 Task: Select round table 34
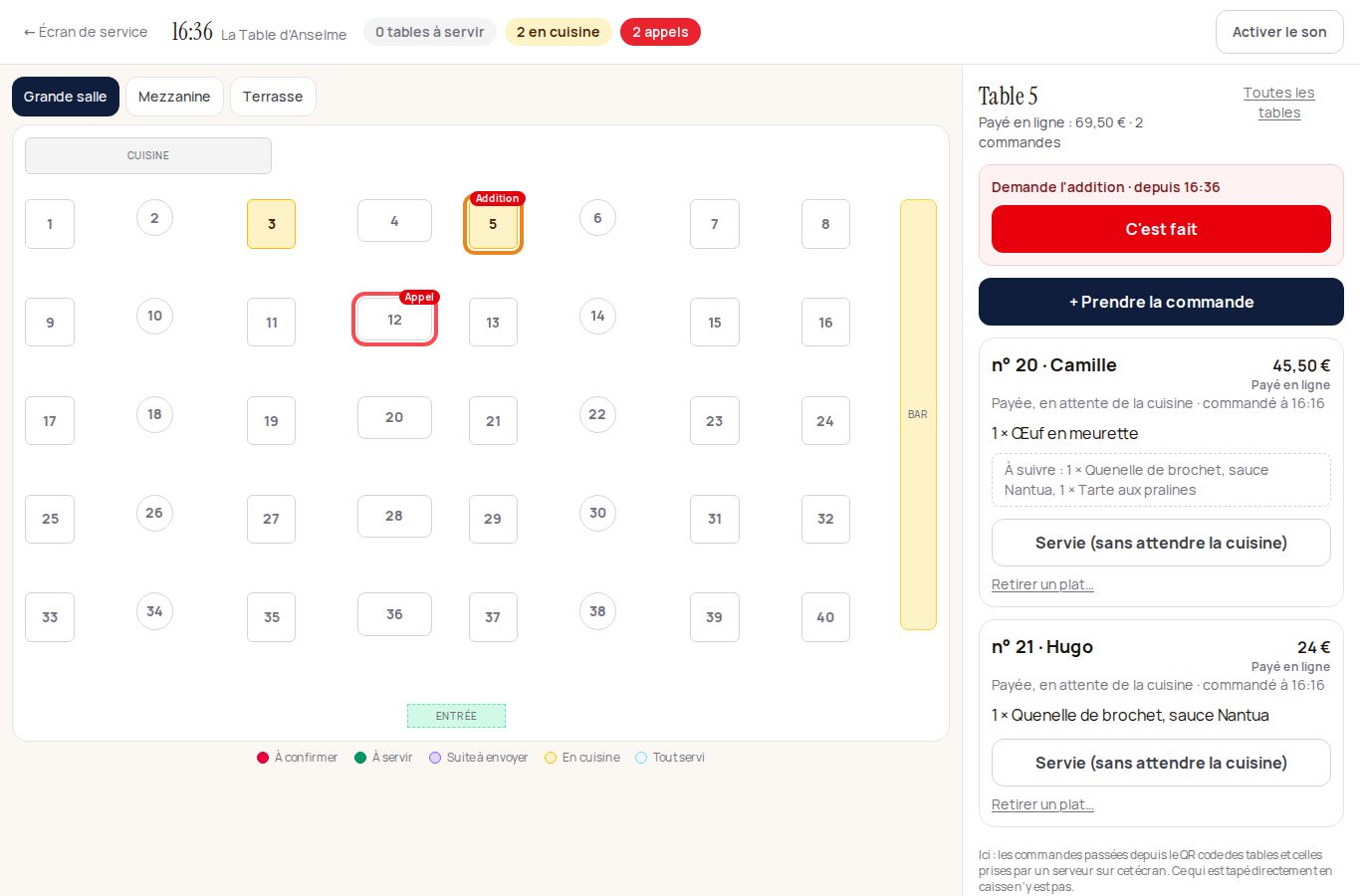click(x=154, y=611)
